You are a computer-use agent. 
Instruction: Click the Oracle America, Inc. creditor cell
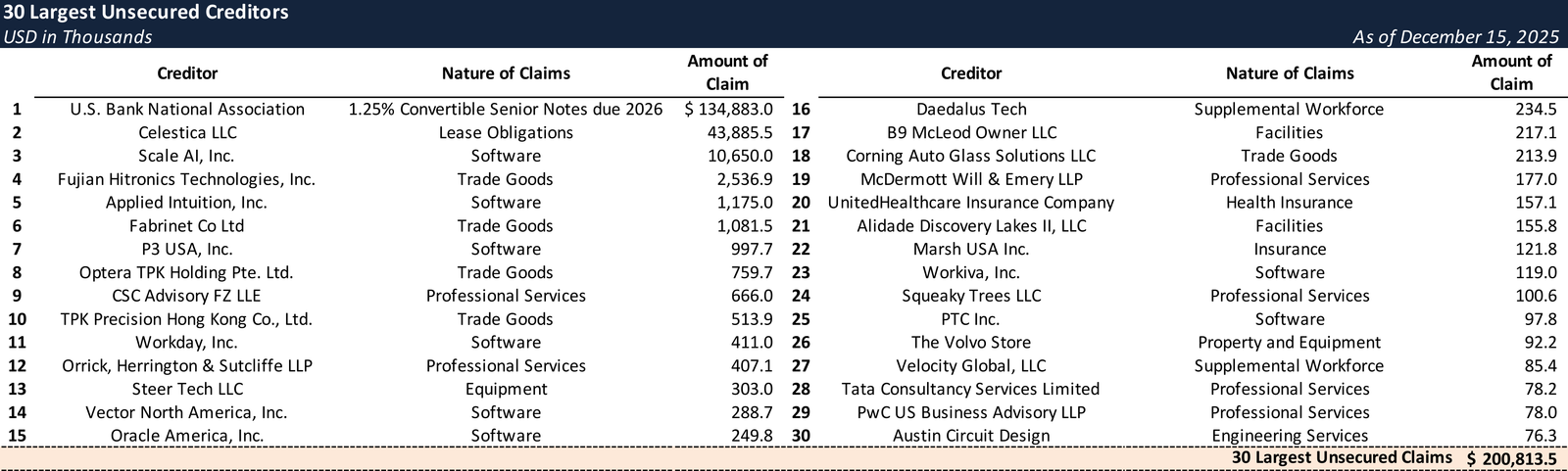(187, 436)
